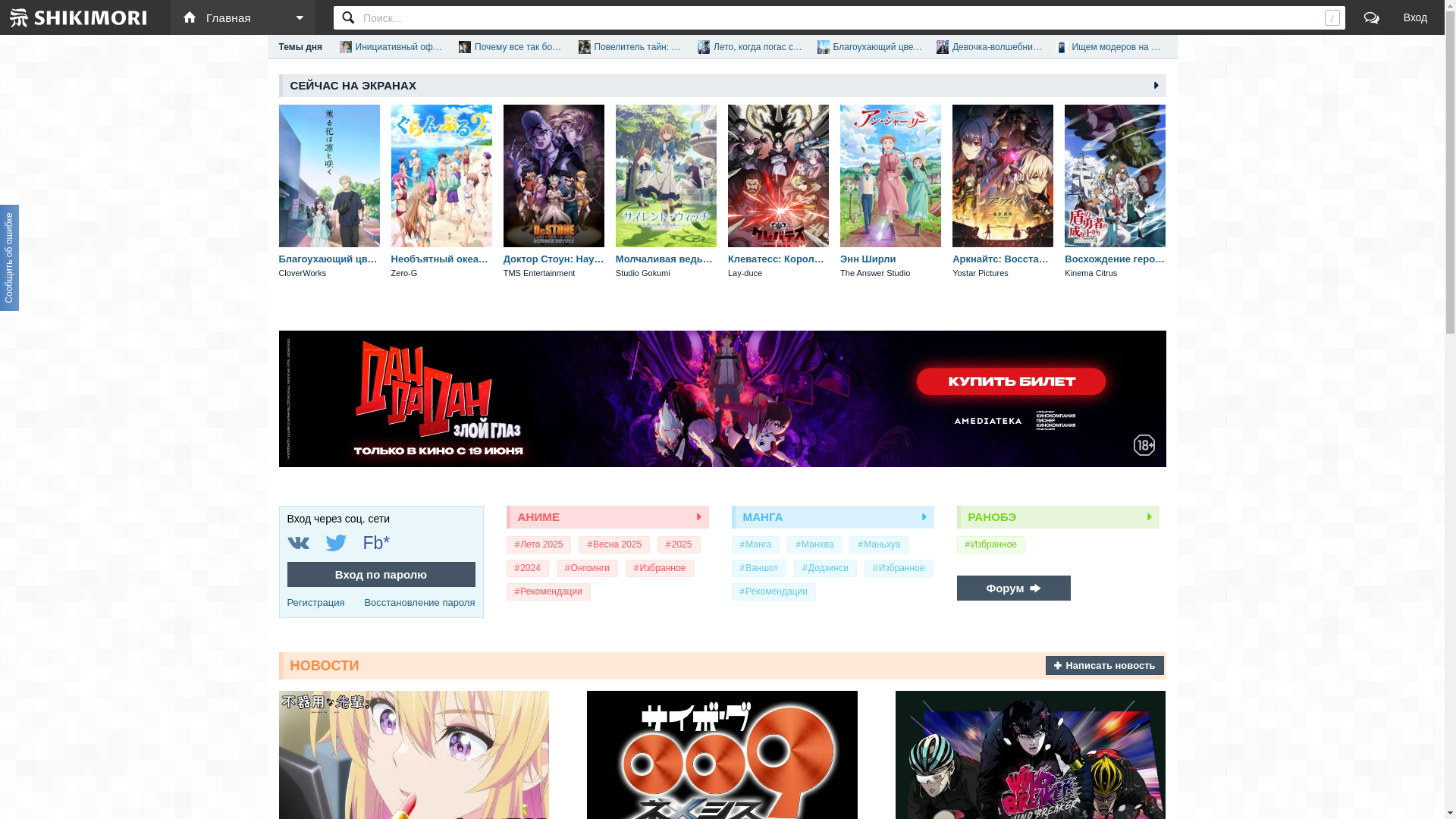
Task: Open the Инициативный оф... daily topic
Action: 391,47
